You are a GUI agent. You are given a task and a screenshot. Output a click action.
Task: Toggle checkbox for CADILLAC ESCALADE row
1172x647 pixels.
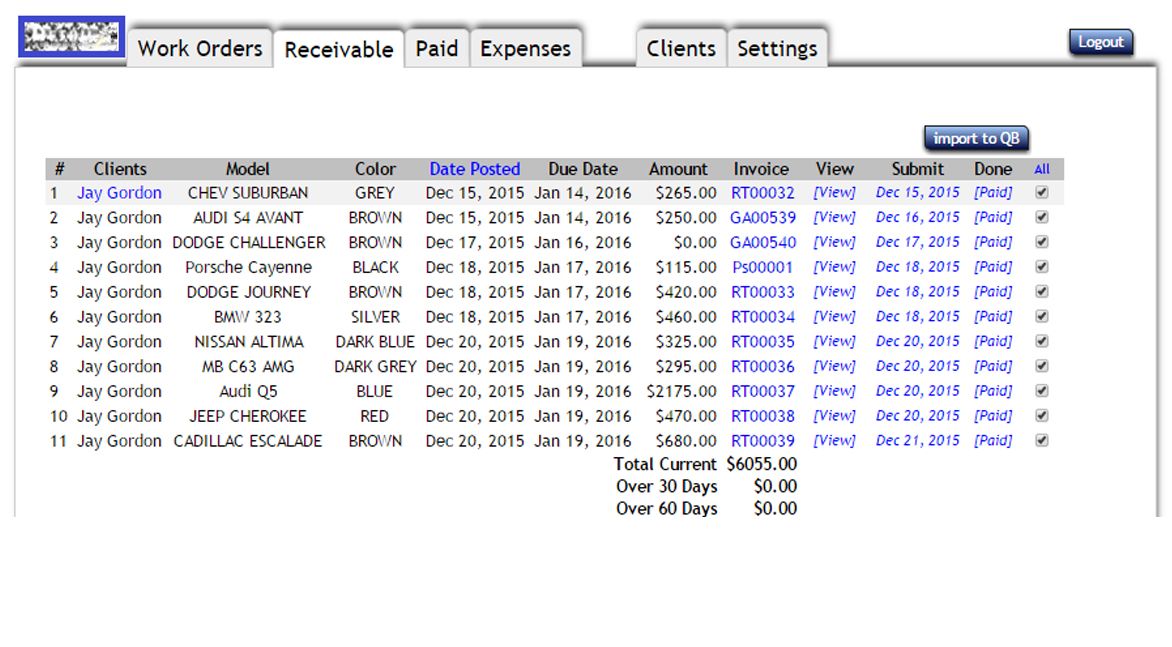[x=1041, y=440]
